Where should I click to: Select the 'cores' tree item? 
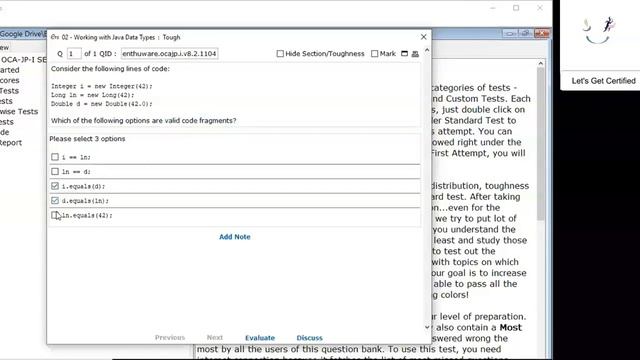click(x=10, y=80)
